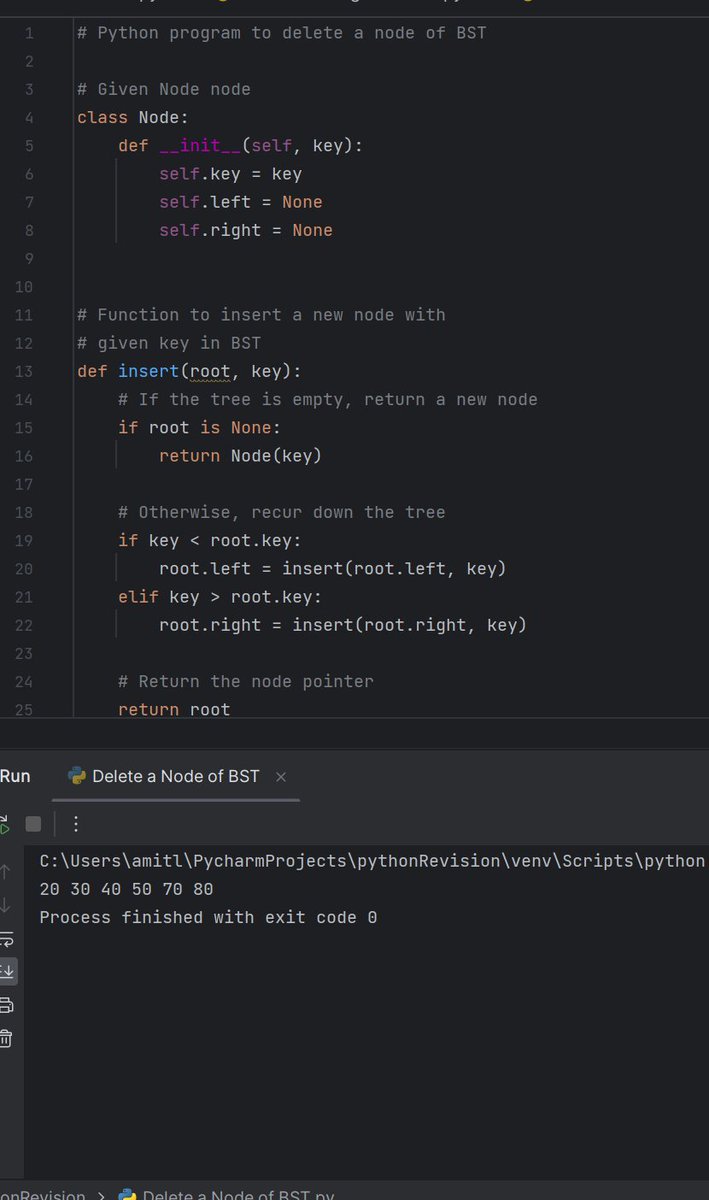Click the comment Python program to delete a node
Viewport: 709px width, 1200px height.
[282, 33]
